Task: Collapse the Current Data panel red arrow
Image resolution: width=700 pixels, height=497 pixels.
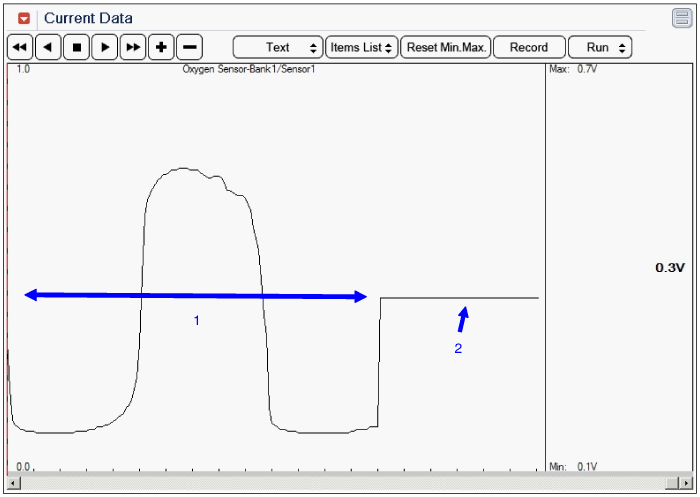Action: tap(24, 18)
